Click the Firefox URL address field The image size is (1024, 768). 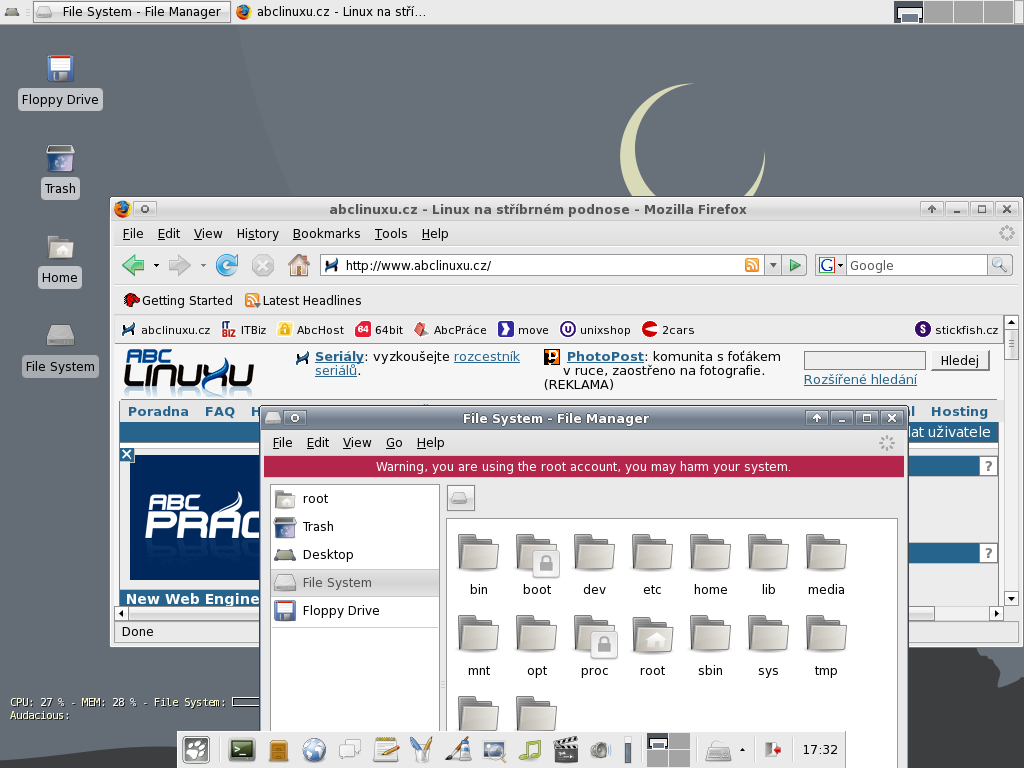[542, 265]
